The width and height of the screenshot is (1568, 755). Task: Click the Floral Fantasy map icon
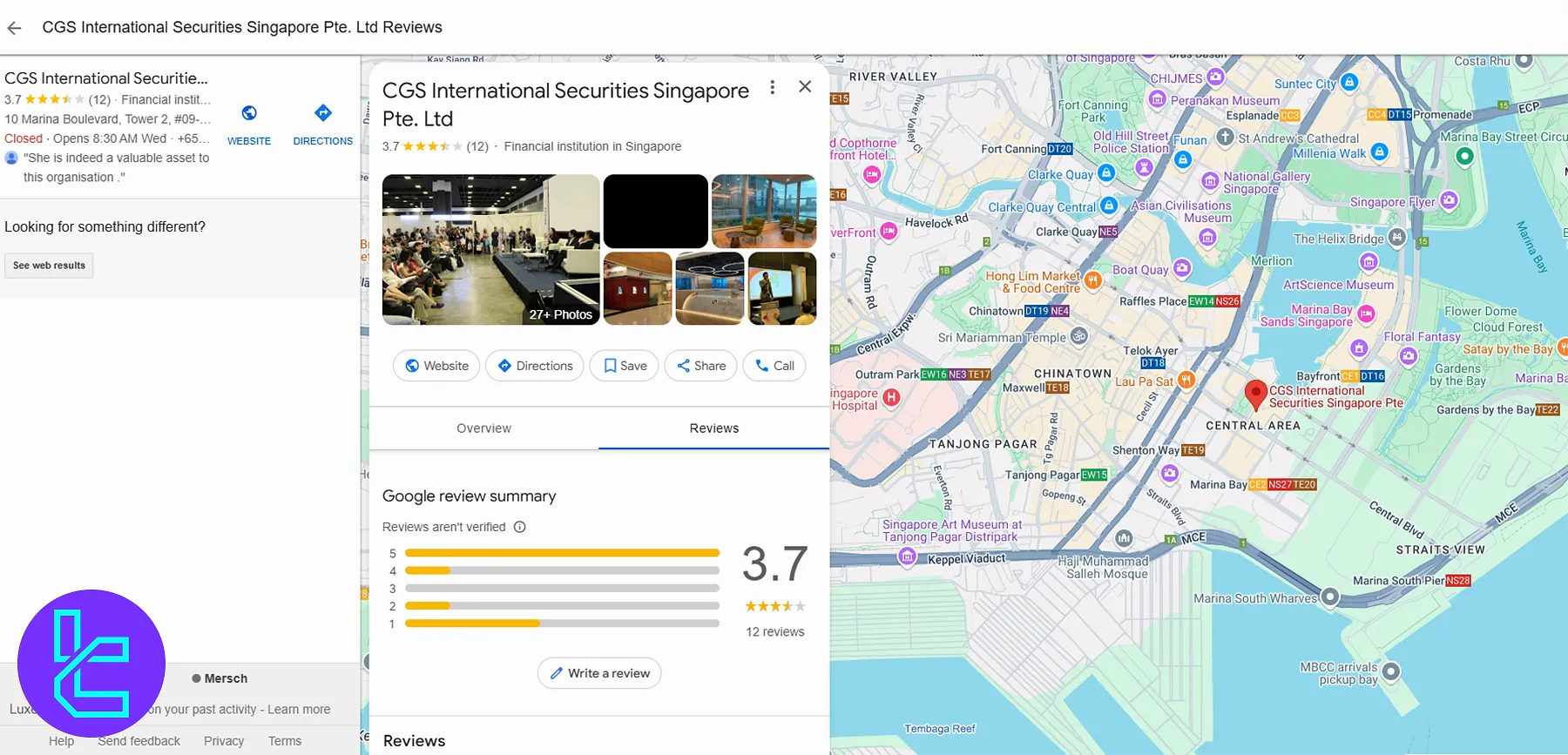tap(1409, 355)
